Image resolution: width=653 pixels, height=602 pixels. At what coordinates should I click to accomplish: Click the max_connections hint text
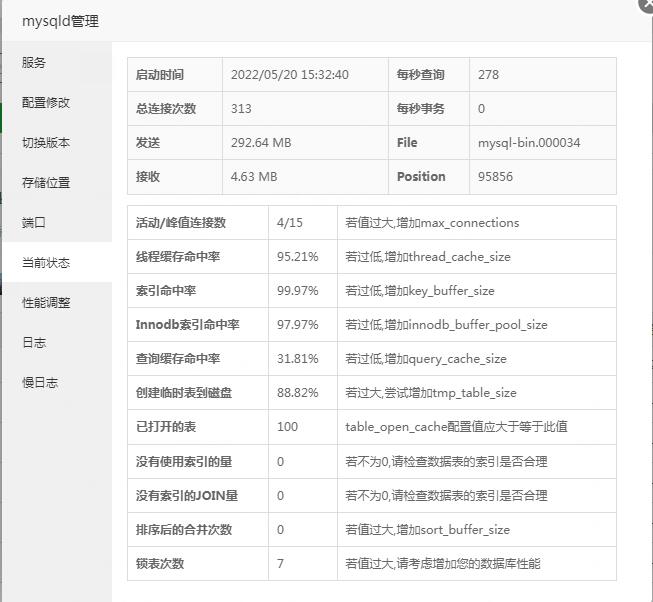[432, 223]
